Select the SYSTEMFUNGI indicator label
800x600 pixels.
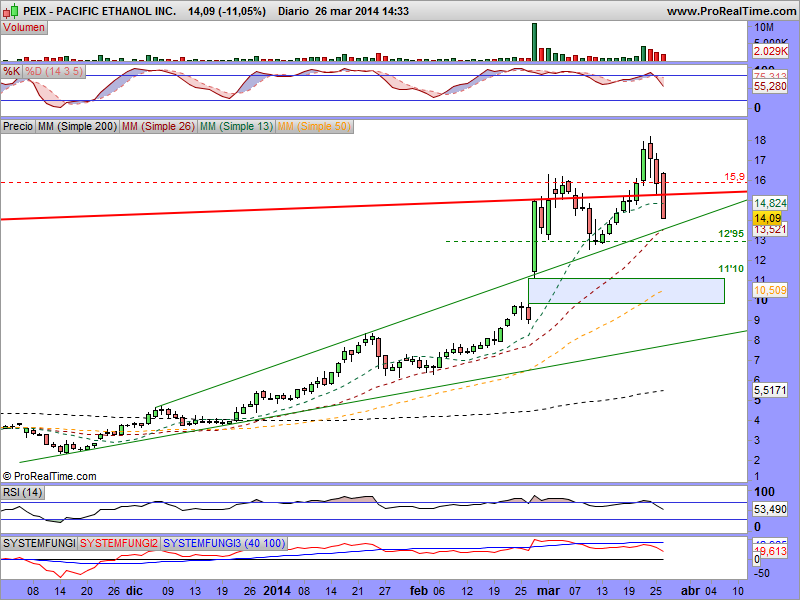tap(39, 543)
